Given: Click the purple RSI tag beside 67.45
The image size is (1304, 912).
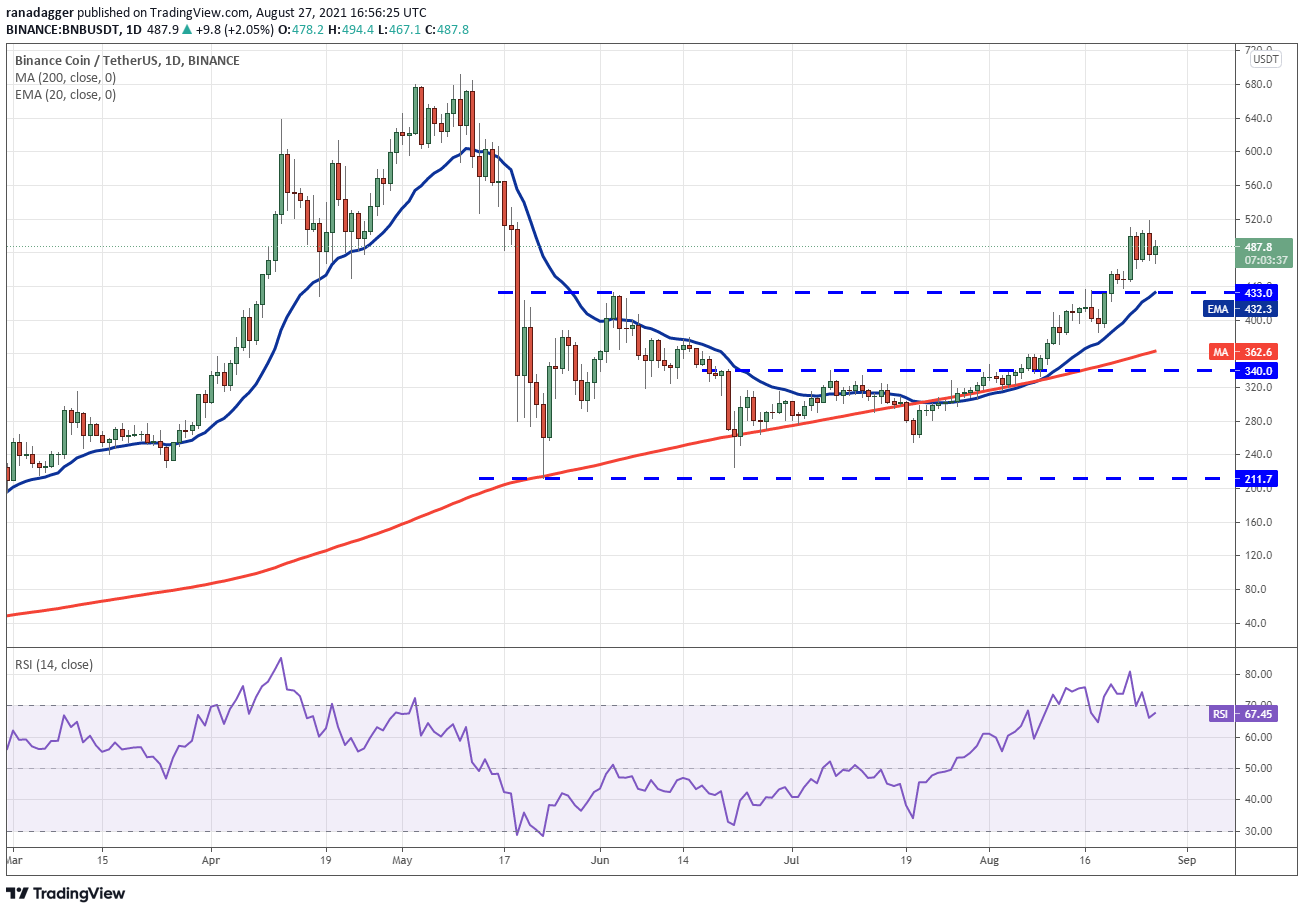Looking at the screenshot, I should tap(1221, 714).
